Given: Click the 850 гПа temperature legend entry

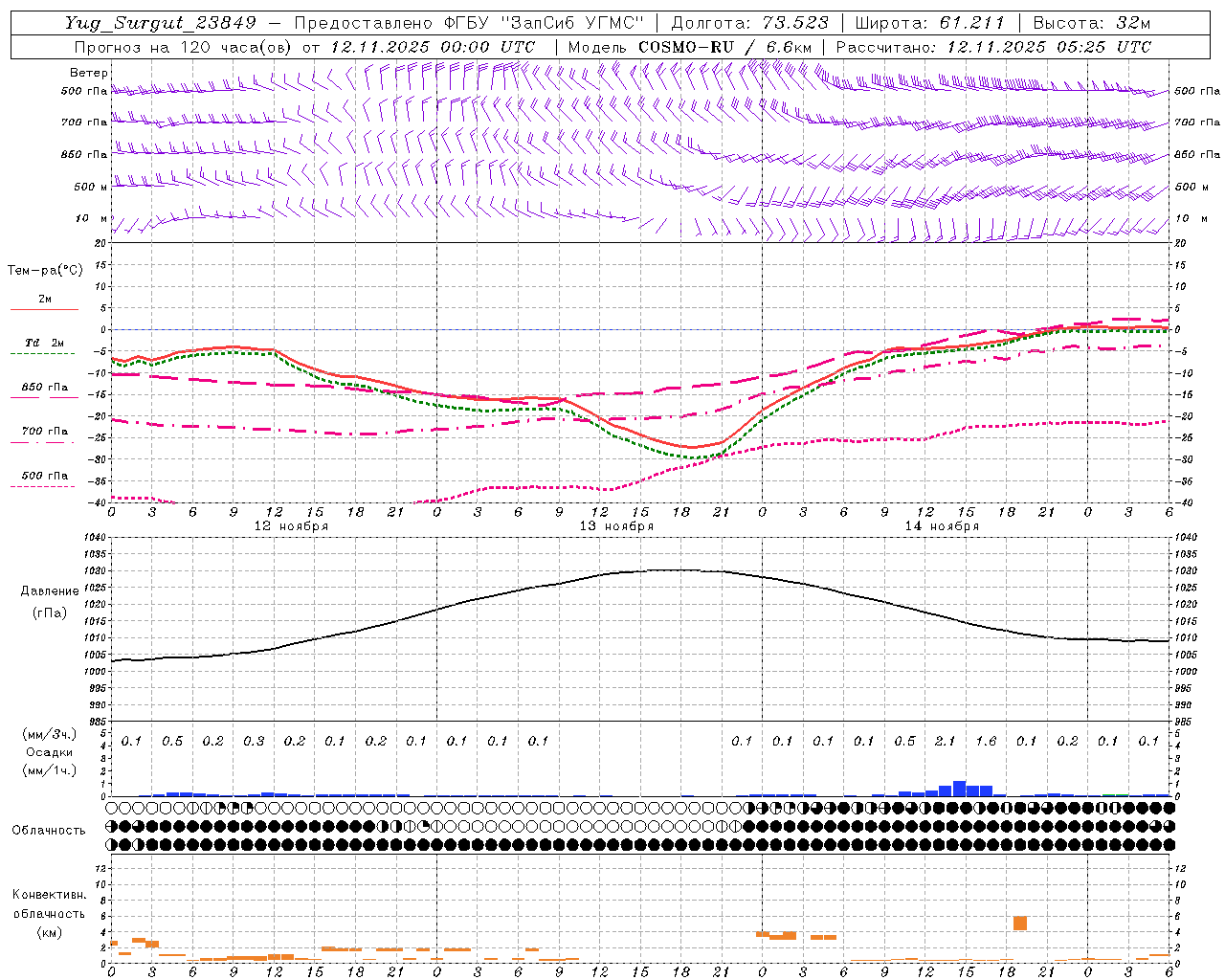Looking at the screenshot, I should pyautogui.click(x=45, y=388).
